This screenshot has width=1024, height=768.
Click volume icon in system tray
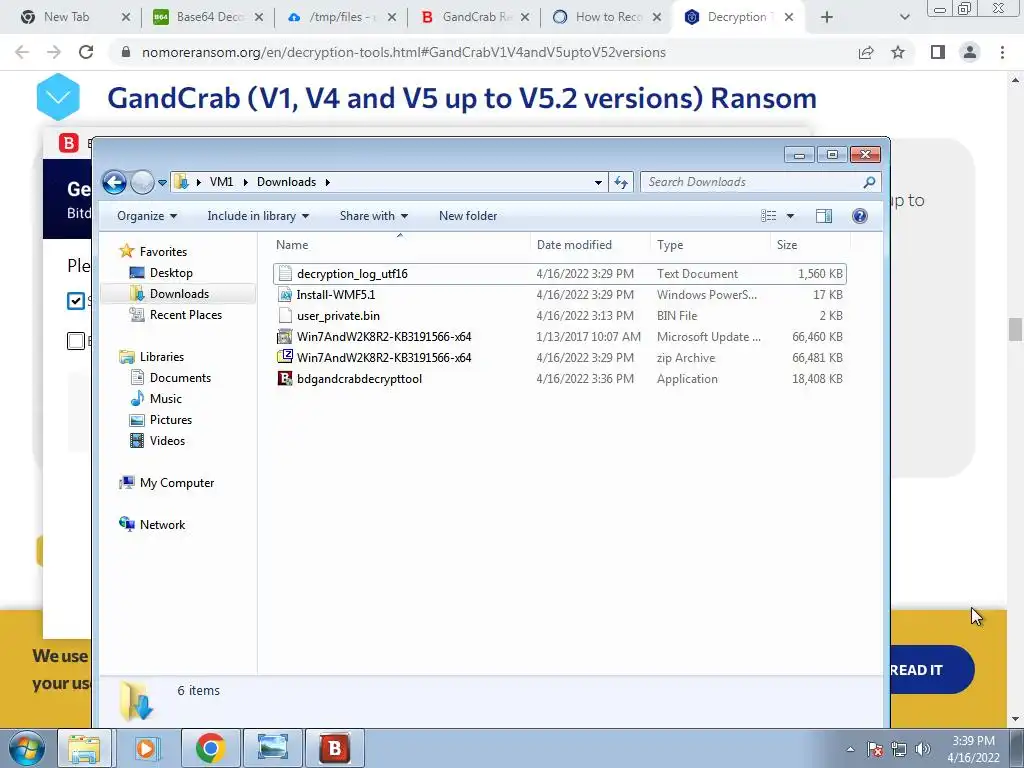pyautogui.click(x=923, y=749)
